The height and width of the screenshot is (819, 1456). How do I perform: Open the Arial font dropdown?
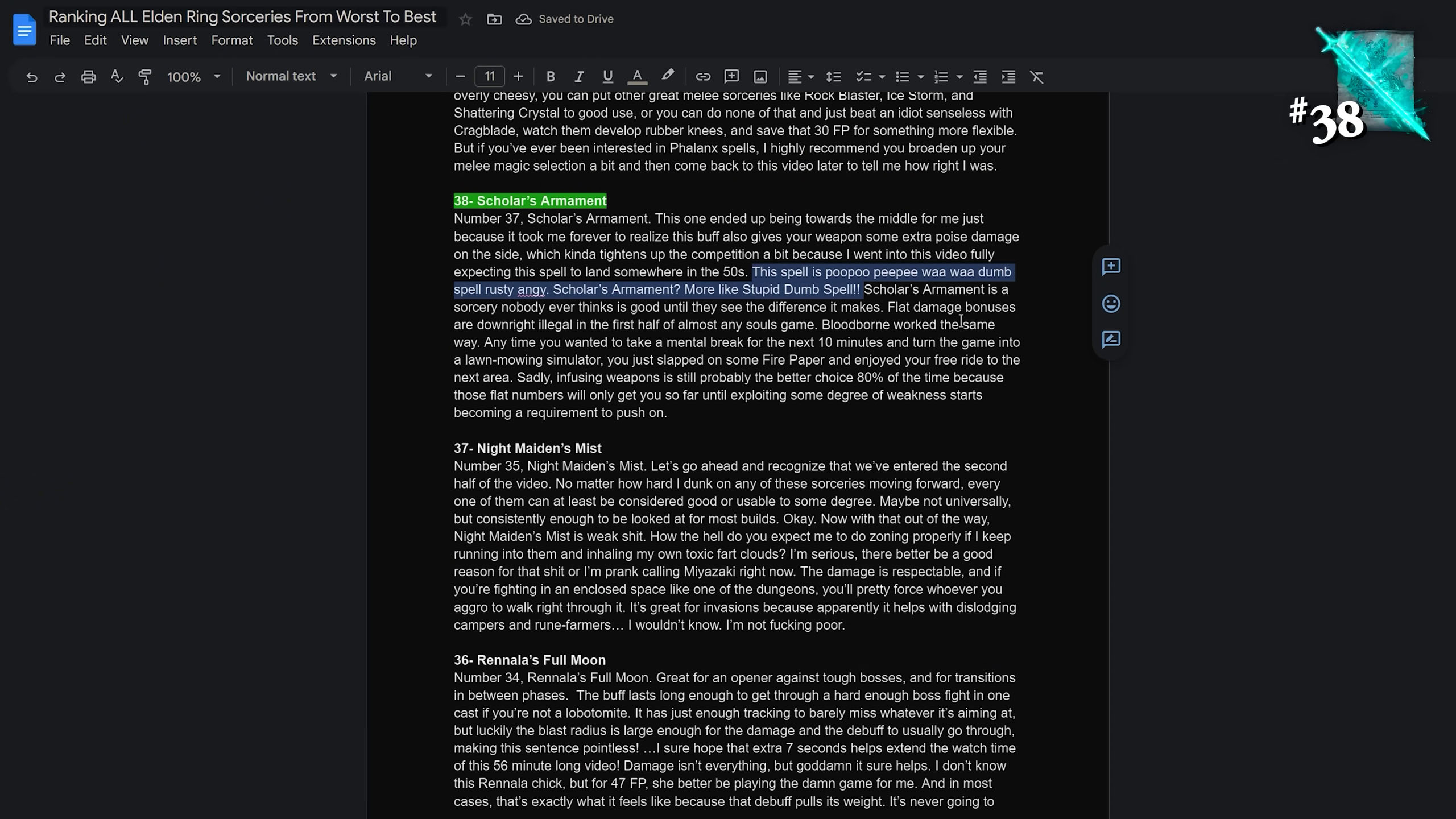tap(398, 77)
